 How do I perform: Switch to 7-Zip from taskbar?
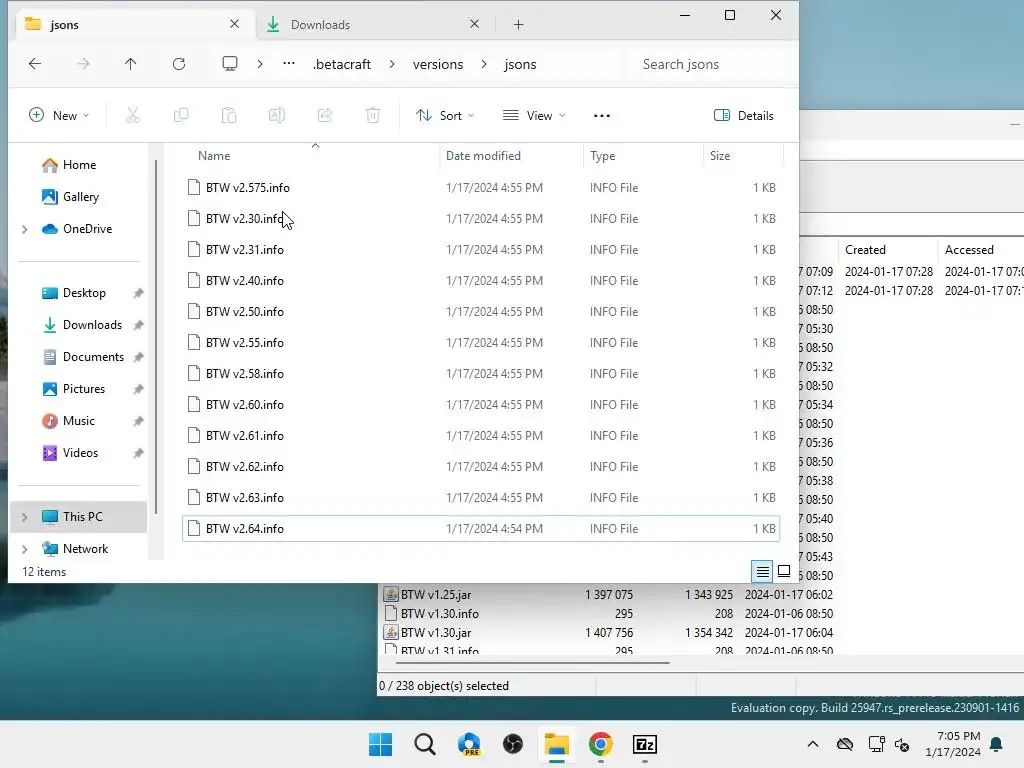coord(645,744)
